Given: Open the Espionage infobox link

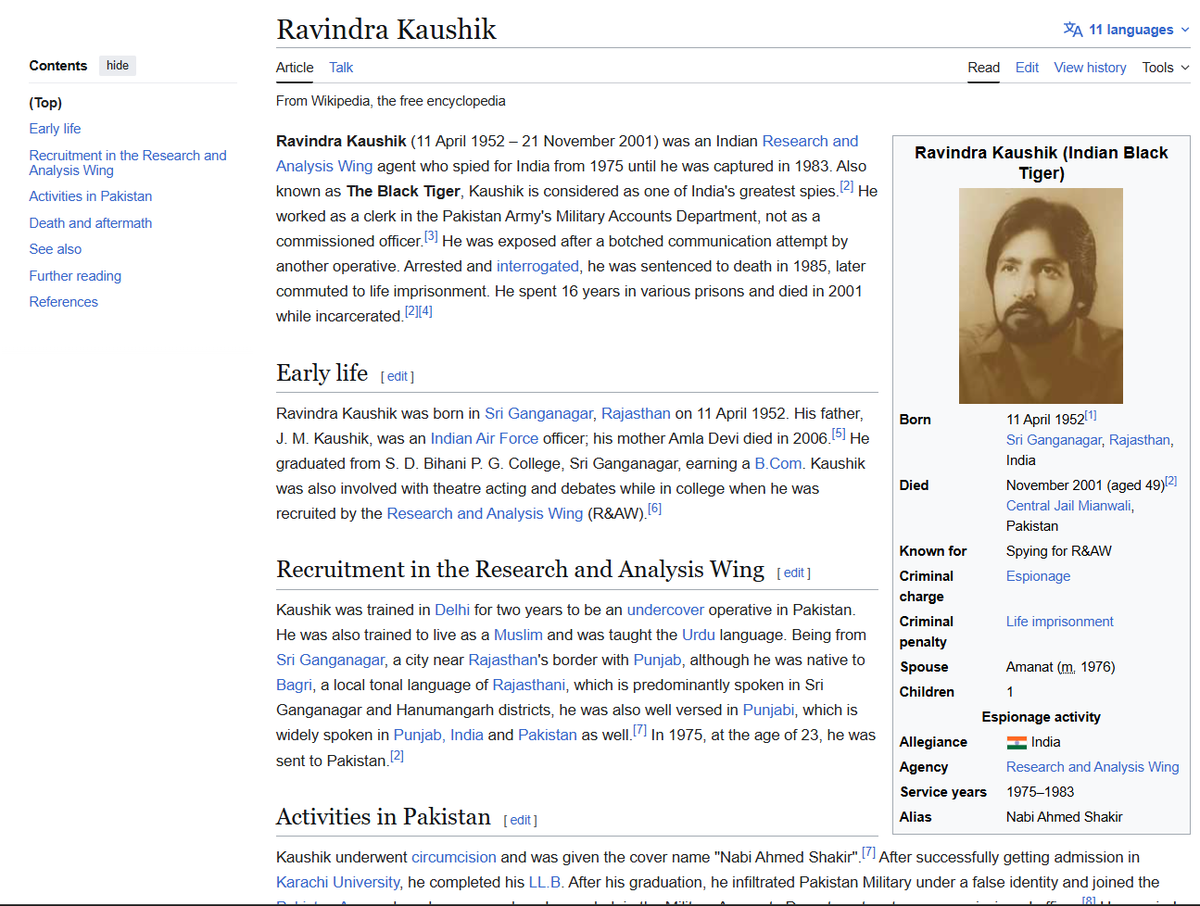Looking at the screenshot, I should pyautogui.click(x=1038, y=577).
